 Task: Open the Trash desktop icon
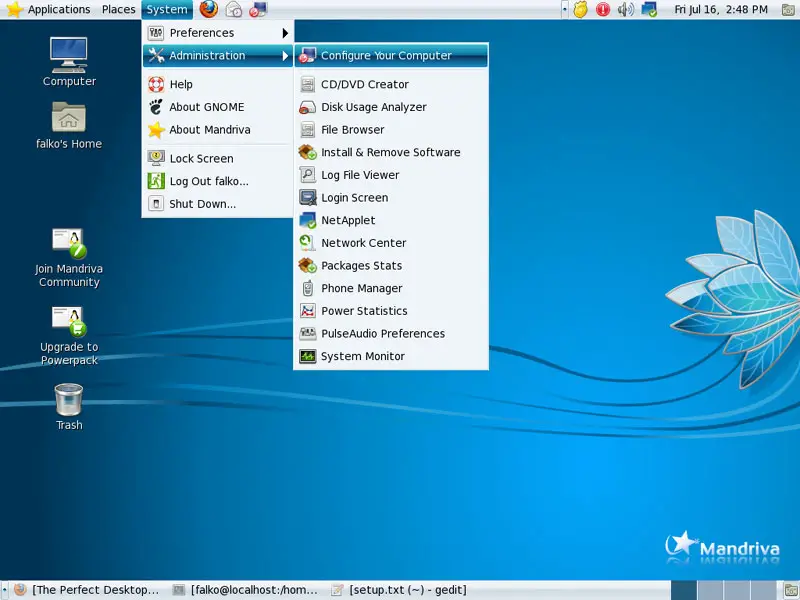click(x=69, y=400)
